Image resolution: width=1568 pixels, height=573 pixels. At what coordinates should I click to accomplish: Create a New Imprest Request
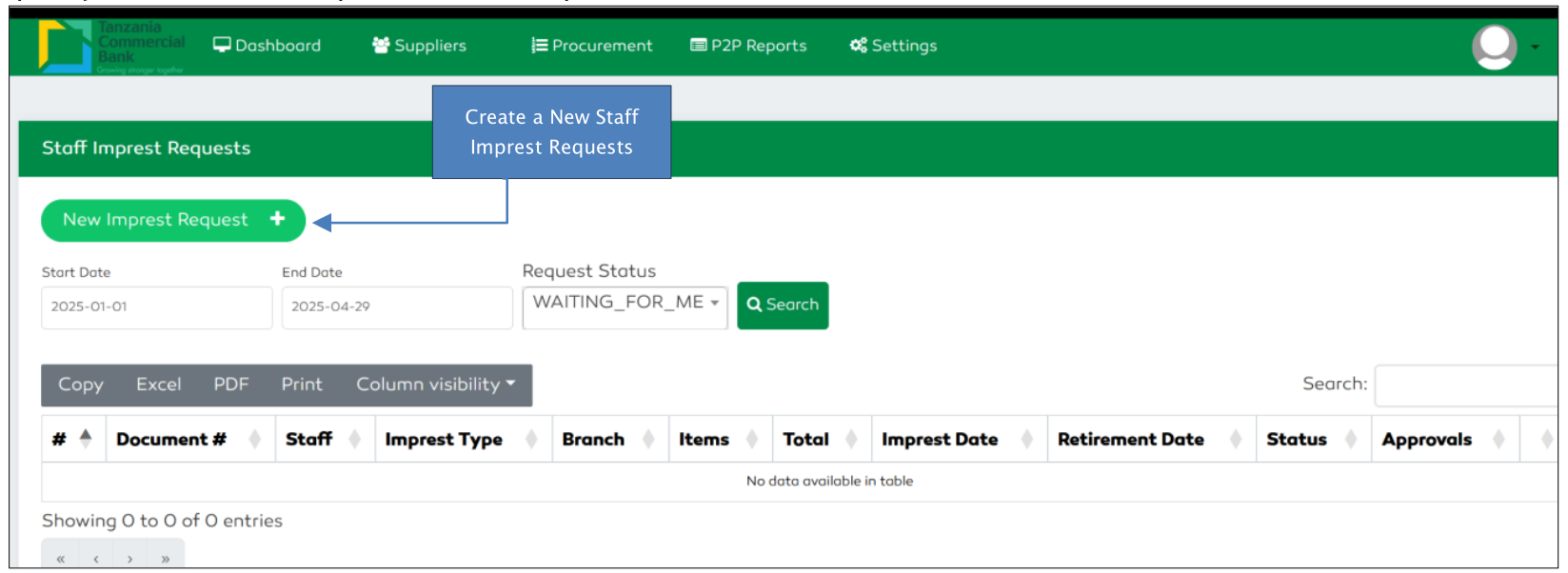173,220
